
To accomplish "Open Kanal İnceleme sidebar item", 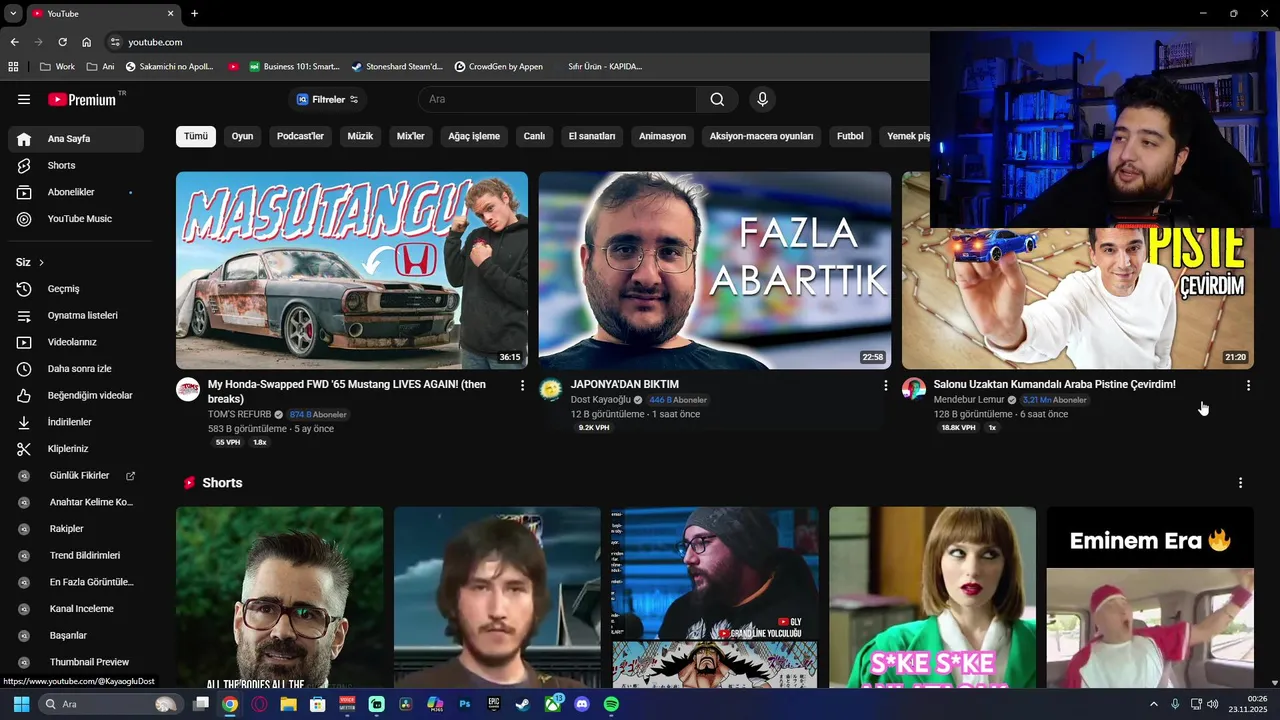I will (x=76, y=609).
